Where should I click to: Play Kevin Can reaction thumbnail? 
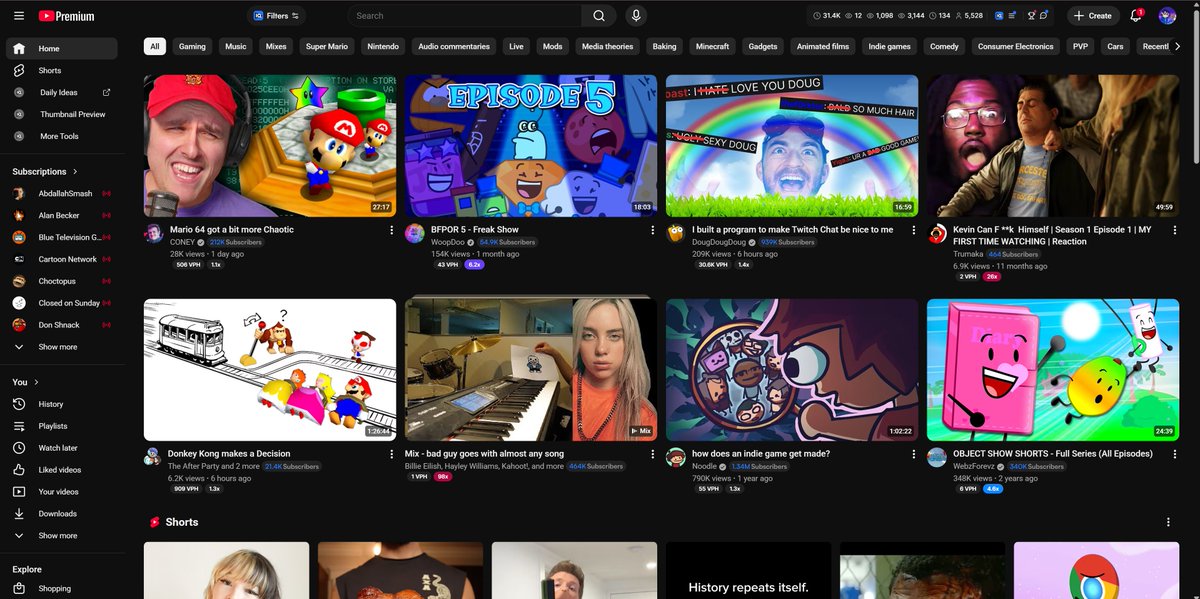click(x=1053, y=146)
